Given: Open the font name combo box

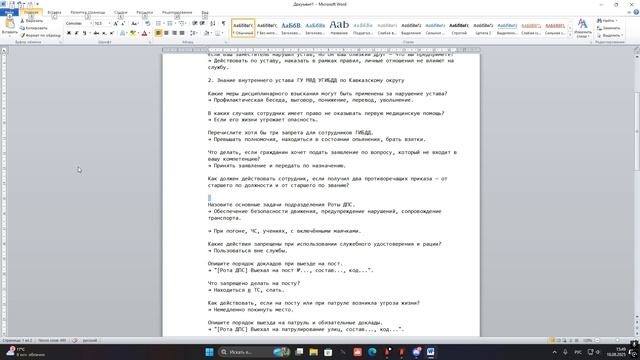Looking at the screenshot, I should [79, 24].
